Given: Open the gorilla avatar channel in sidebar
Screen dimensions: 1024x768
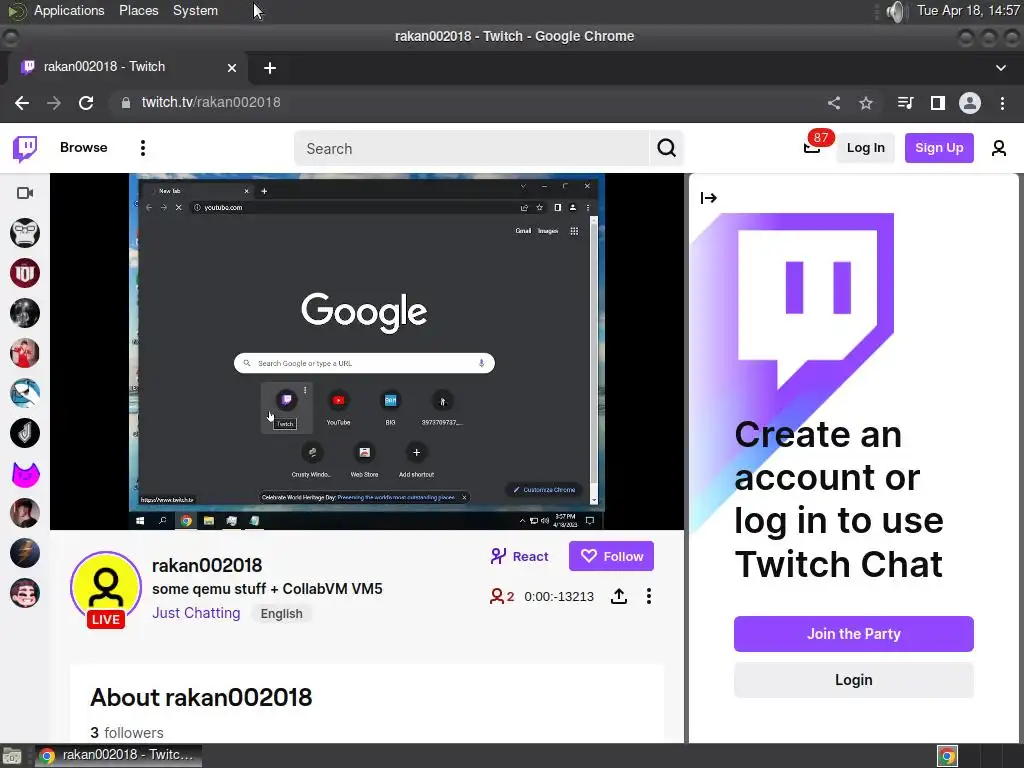Looking at the screenshot, I should [x=25, y=233].
